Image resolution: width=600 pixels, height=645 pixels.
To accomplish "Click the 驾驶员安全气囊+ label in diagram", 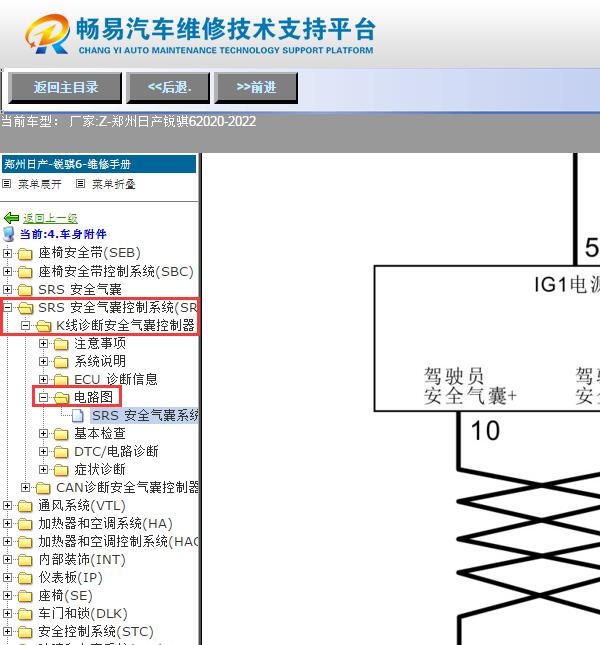I will coord(470,386).
